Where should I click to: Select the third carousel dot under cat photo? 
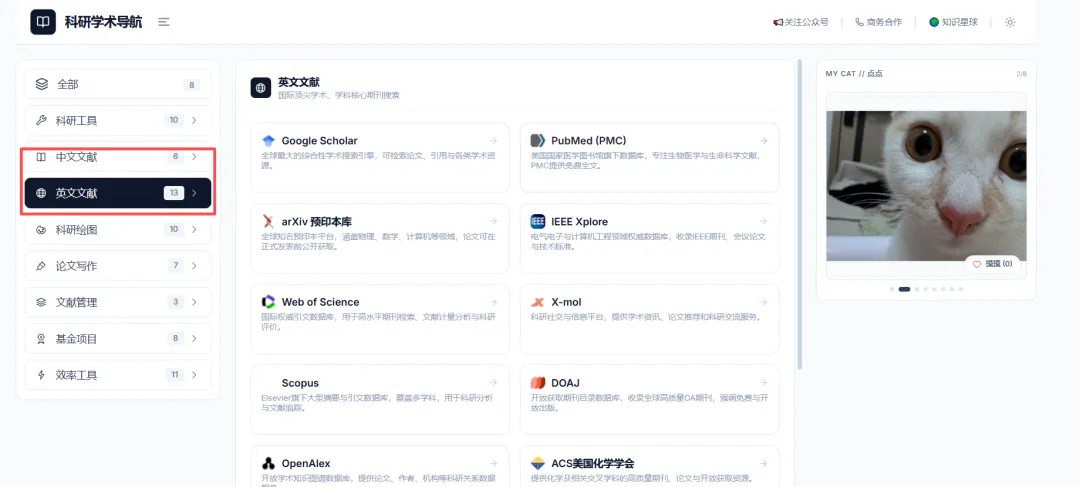[x=917, y=289]
